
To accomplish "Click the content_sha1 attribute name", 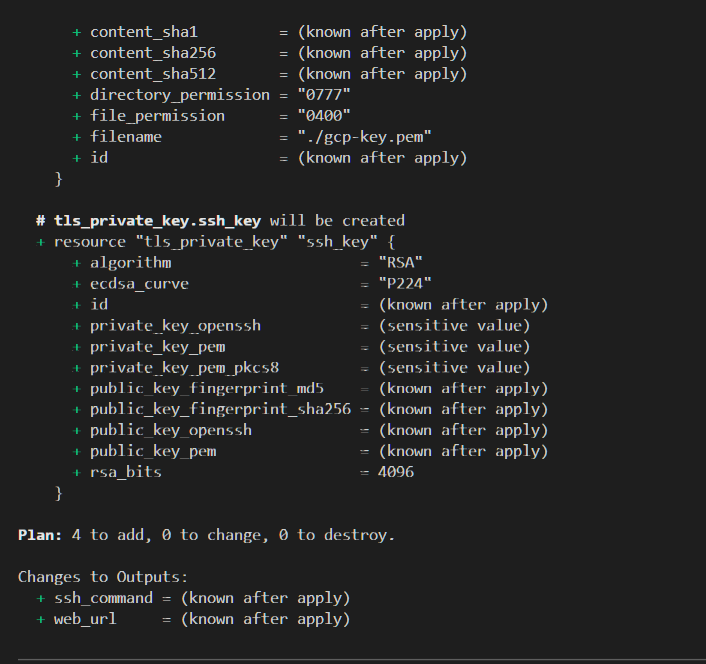I will (x=144, y=32).
